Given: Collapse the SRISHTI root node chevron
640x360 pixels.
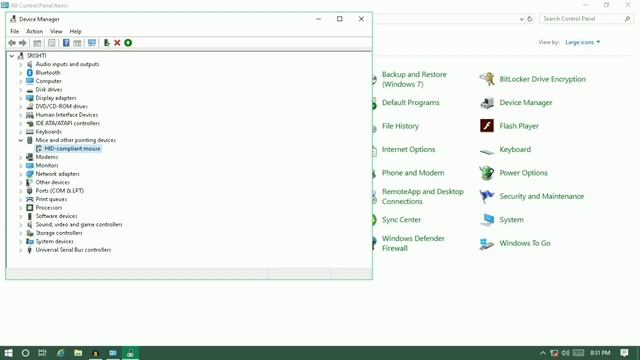Looking at the screenshot, I should point(12,56).
